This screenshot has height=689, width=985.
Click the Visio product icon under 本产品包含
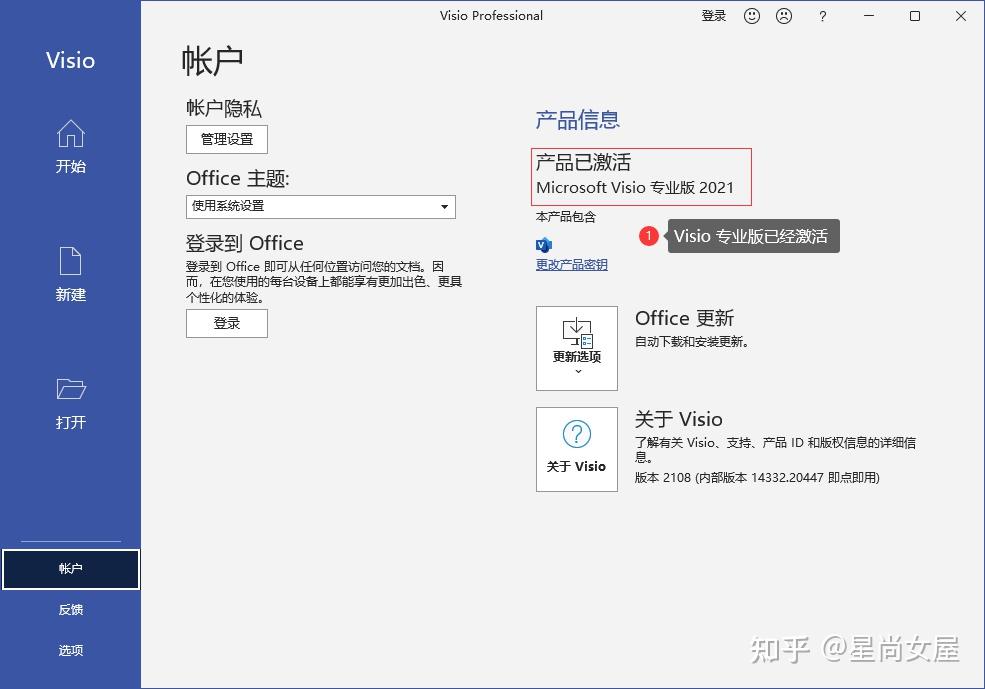(x=543, y=243)
